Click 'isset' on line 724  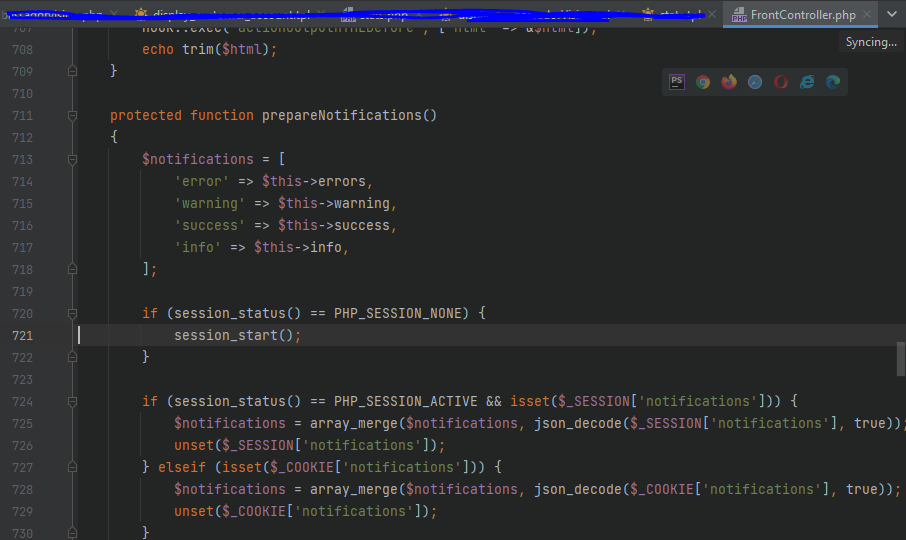[530, 401]
